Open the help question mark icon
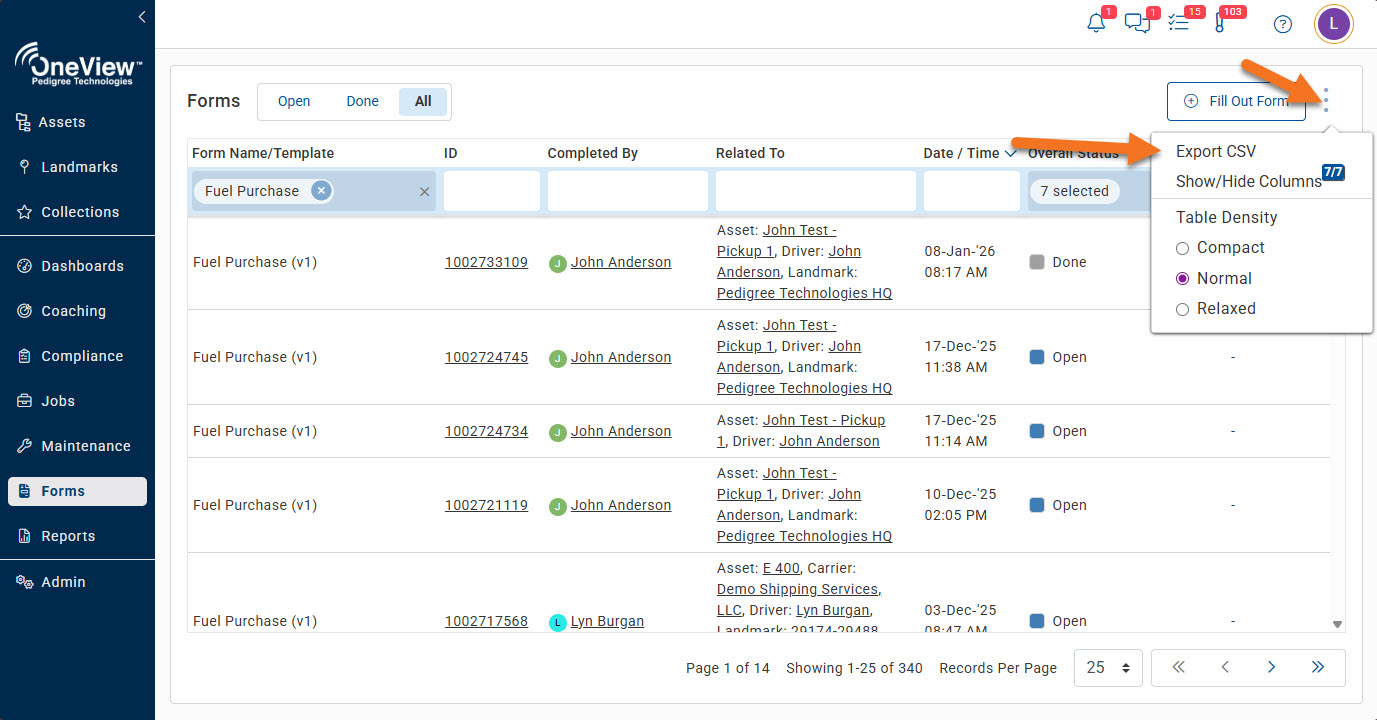 click(1283, 24)
